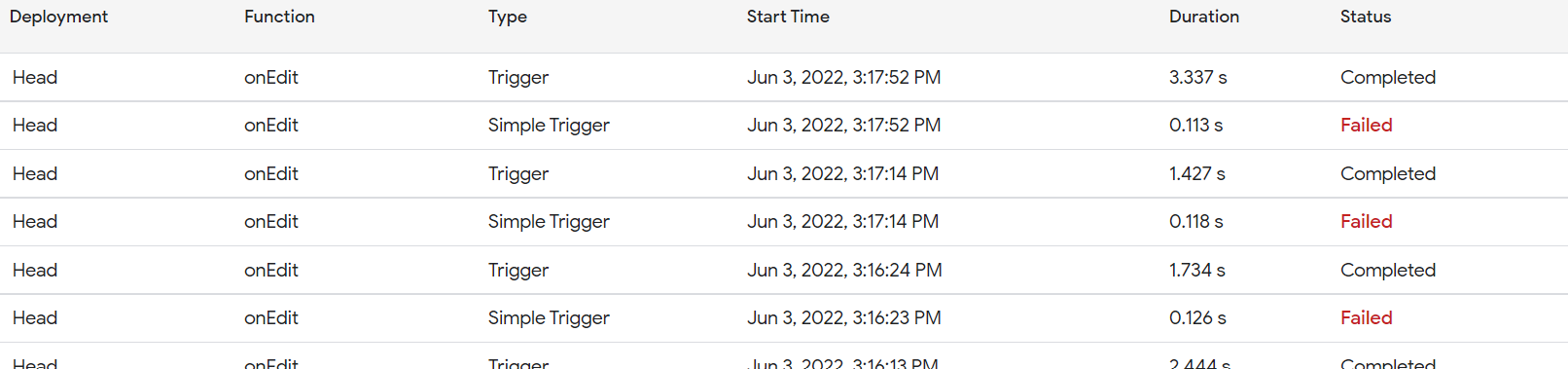
Task: Click the 3.337 s duration value
Action: point(1197,77)
